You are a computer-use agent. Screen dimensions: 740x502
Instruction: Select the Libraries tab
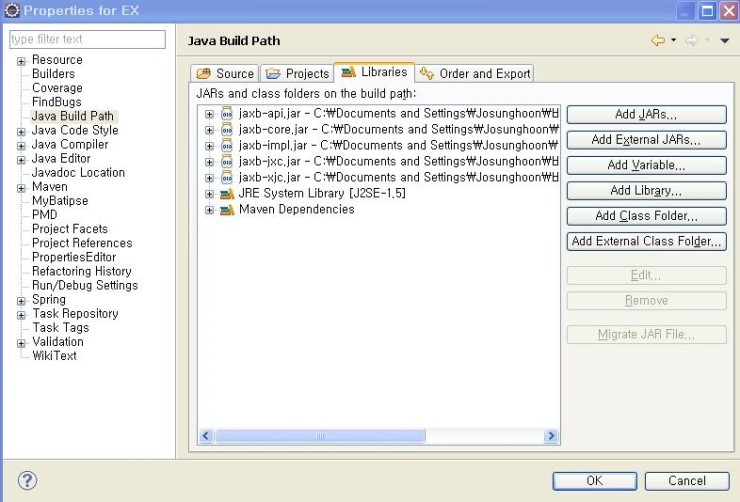[x=374, y=72]
